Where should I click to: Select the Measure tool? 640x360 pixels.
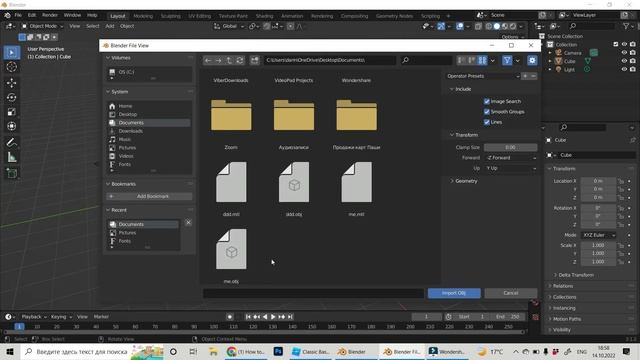tap(11, 157)
